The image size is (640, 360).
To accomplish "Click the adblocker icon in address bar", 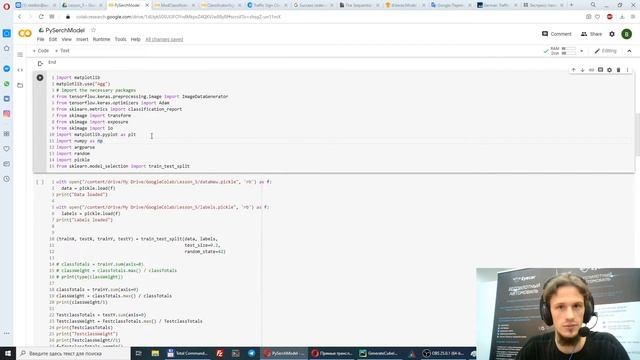I will coord(610,17).
